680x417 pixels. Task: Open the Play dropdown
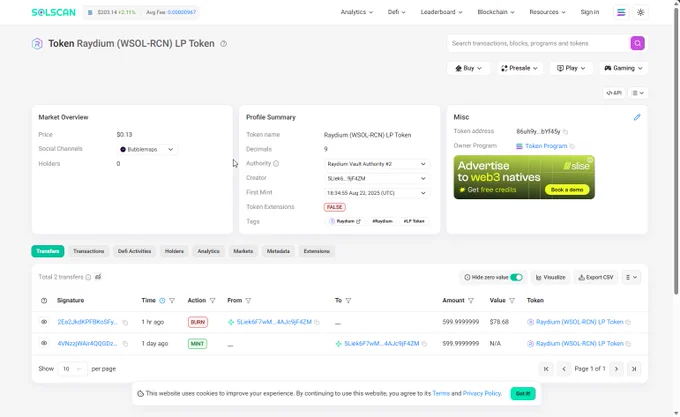click(x=571, y=68)
